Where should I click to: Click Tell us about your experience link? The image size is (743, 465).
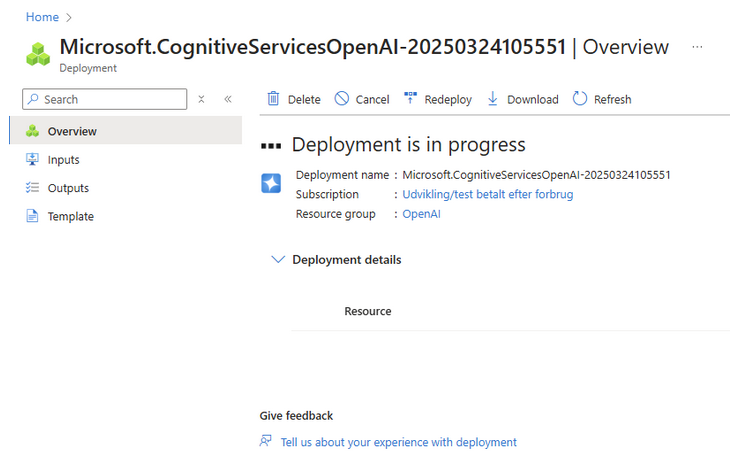pyautogui.click(x=398, y=442)
